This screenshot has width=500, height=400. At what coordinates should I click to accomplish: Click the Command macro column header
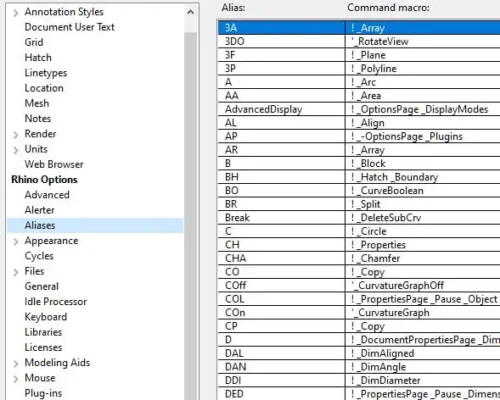click(x=388, y=8)
